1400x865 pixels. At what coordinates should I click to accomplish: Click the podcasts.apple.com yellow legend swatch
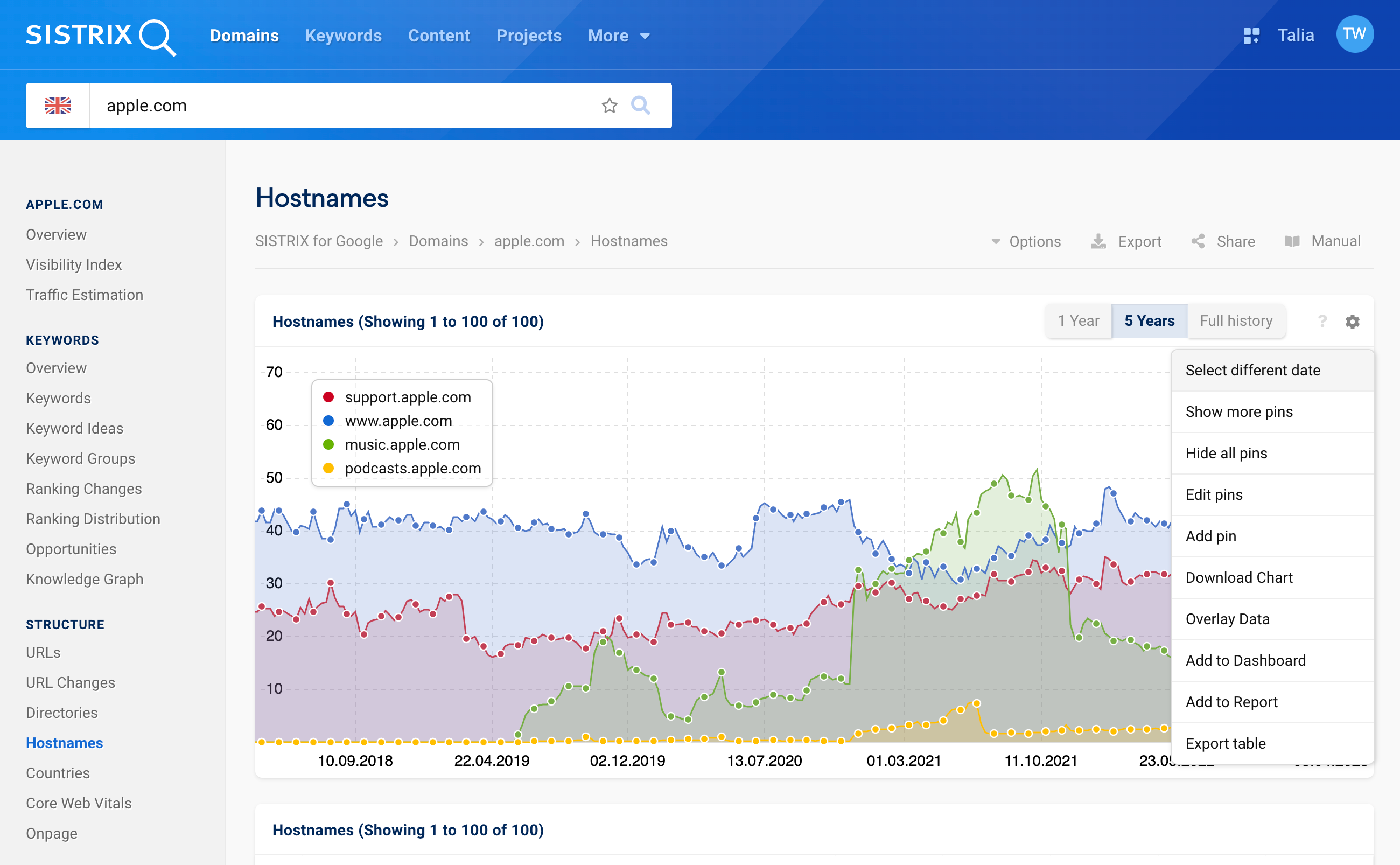(x=328, y=469)
